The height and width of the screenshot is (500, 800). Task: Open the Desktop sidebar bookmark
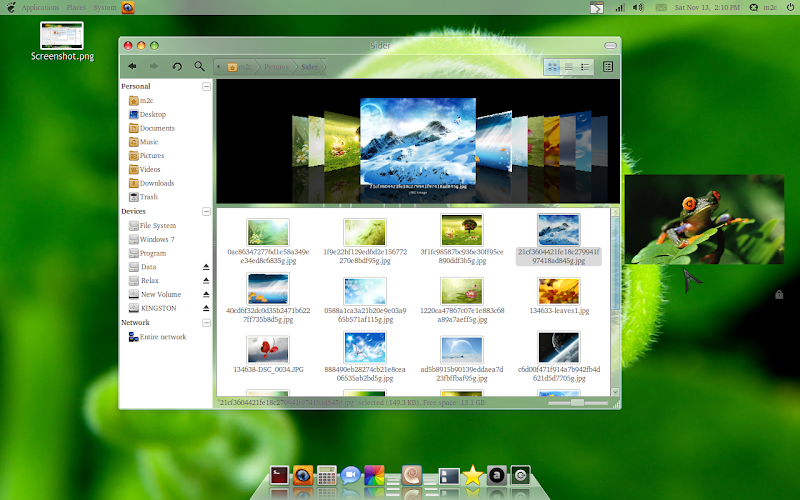(x=147, y=114)
